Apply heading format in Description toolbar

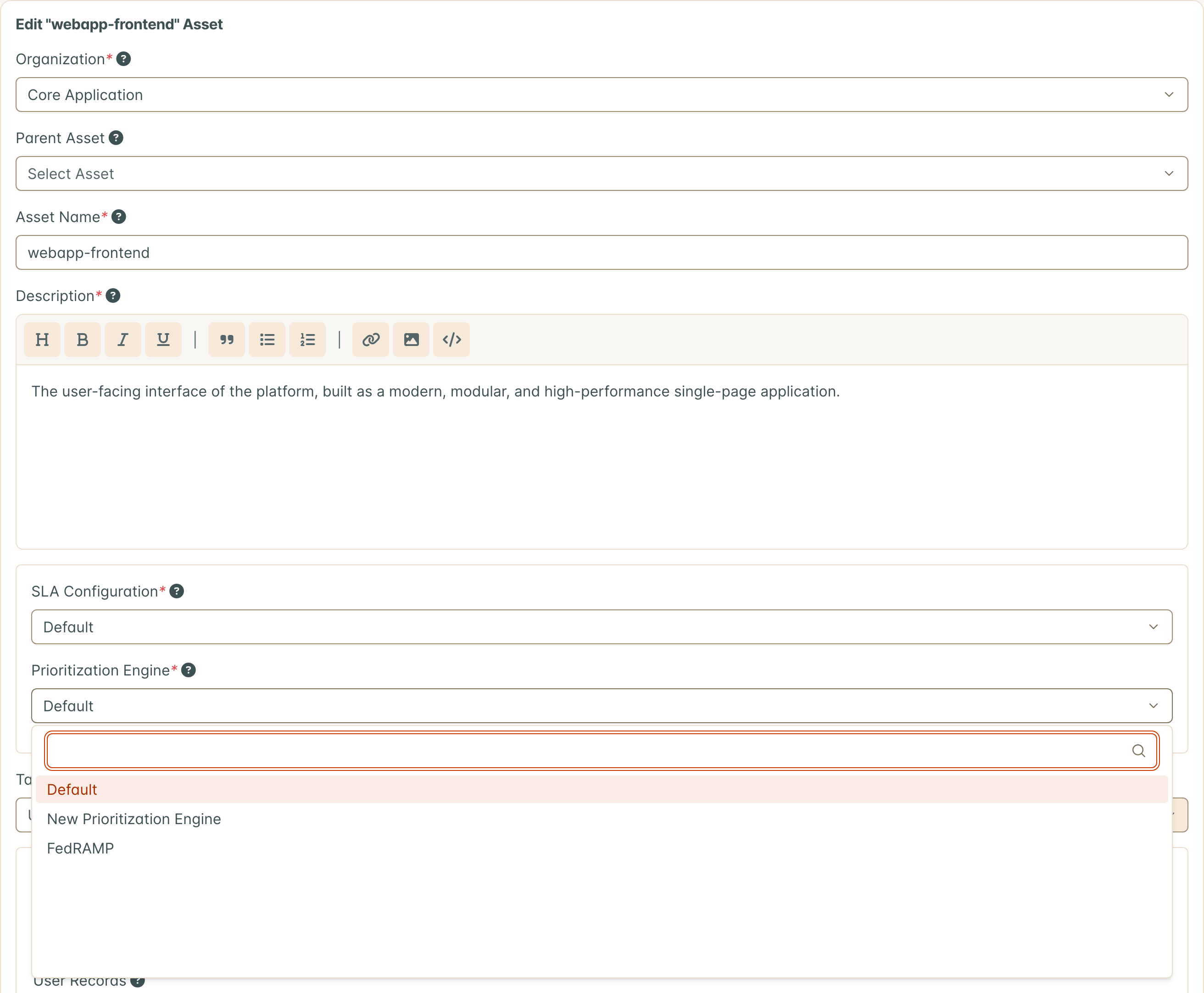pos(42,340)
